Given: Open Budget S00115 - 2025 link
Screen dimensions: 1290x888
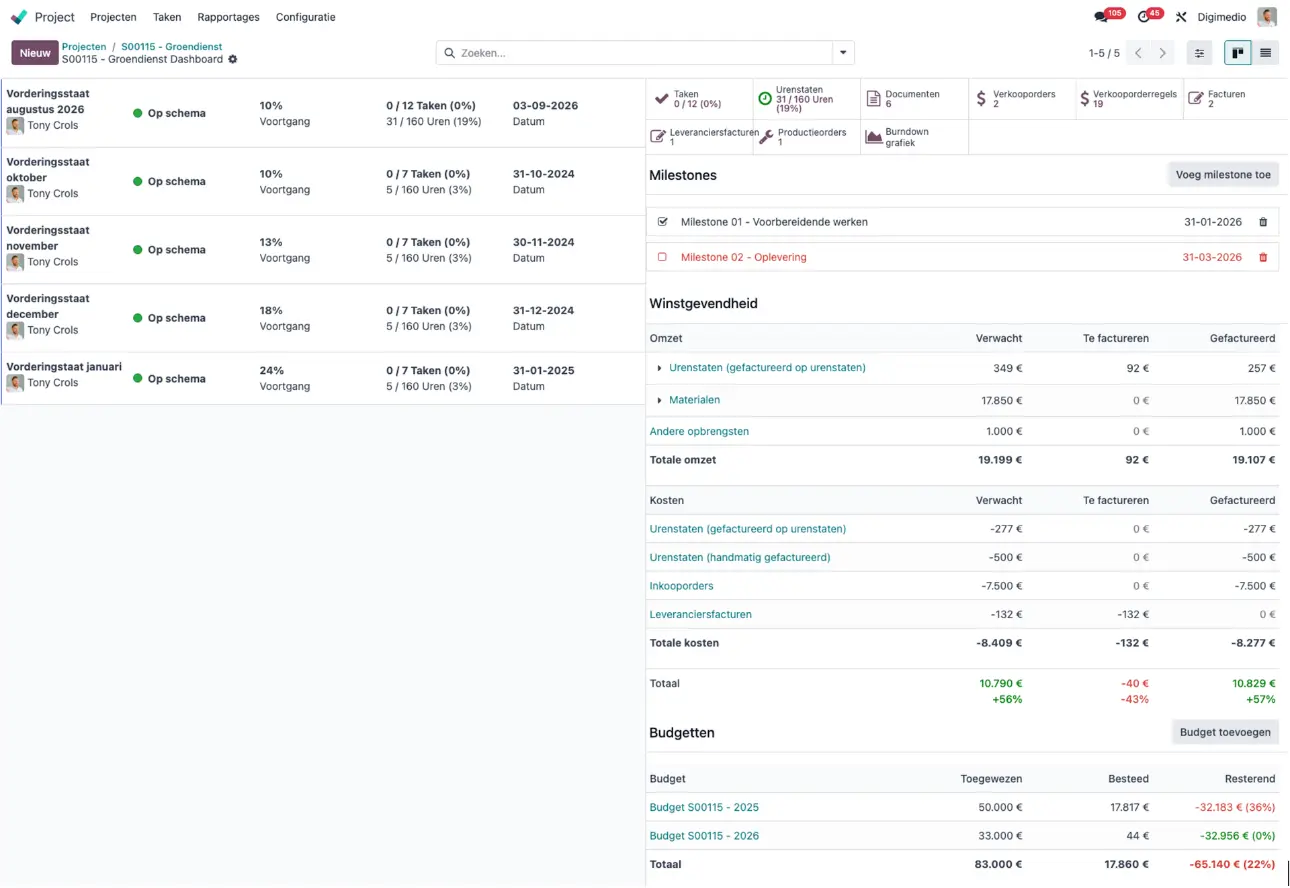Looking at the screenshot, I should point(704,807).
